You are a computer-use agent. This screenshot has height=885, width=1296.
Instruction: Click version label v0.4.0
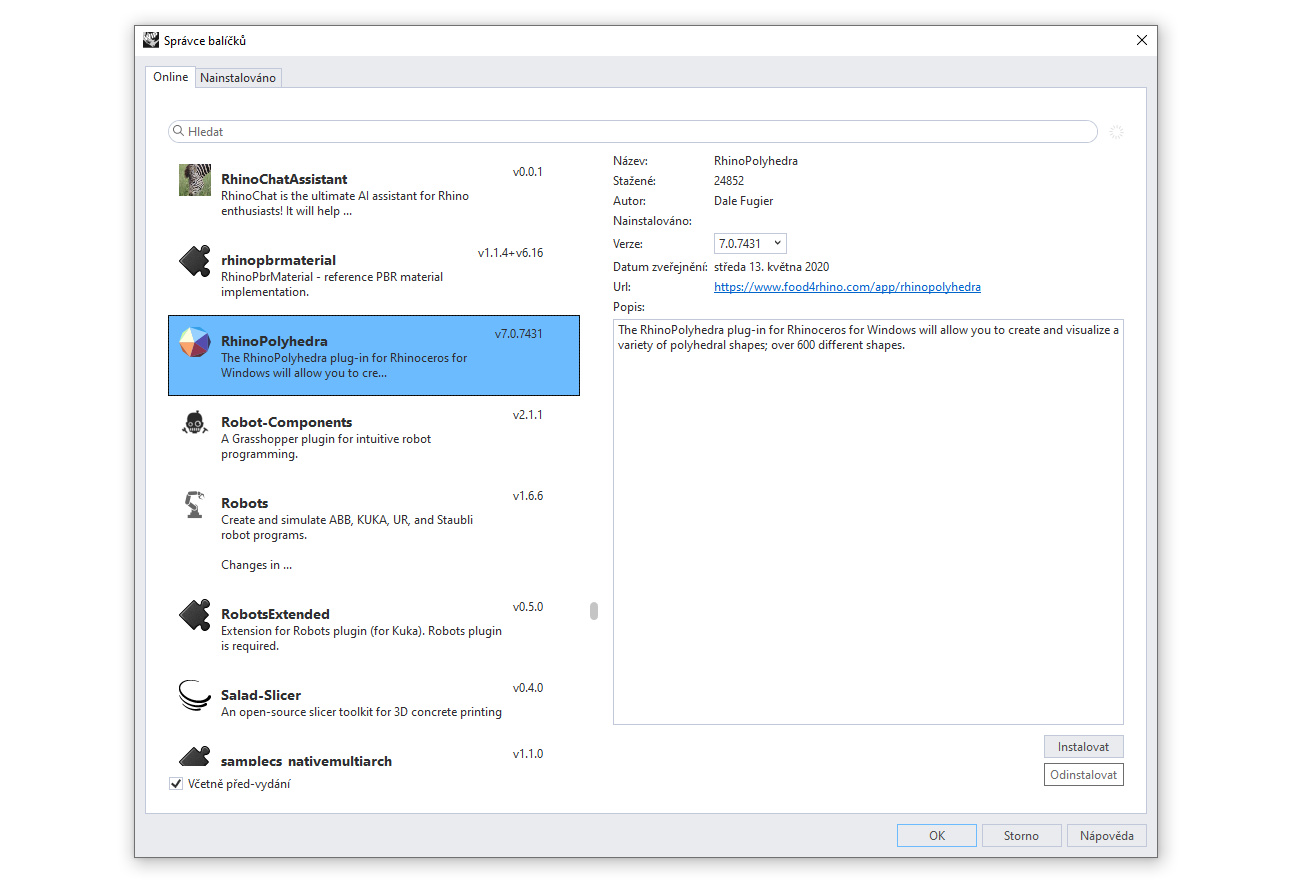click(x=528, y=688)
